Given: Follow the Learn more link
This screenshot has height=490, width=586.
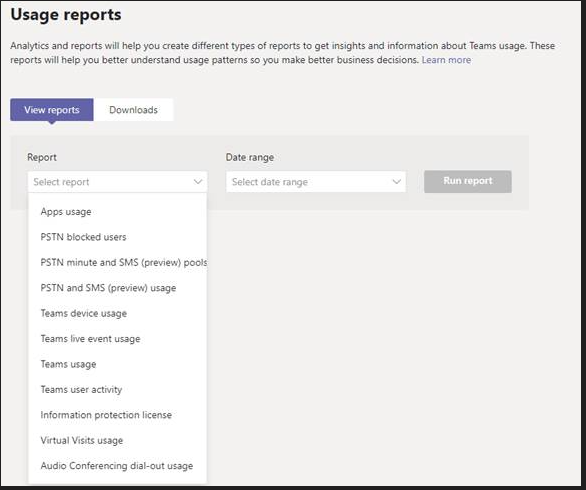Looking at the screenshot, I should (446, 60).
